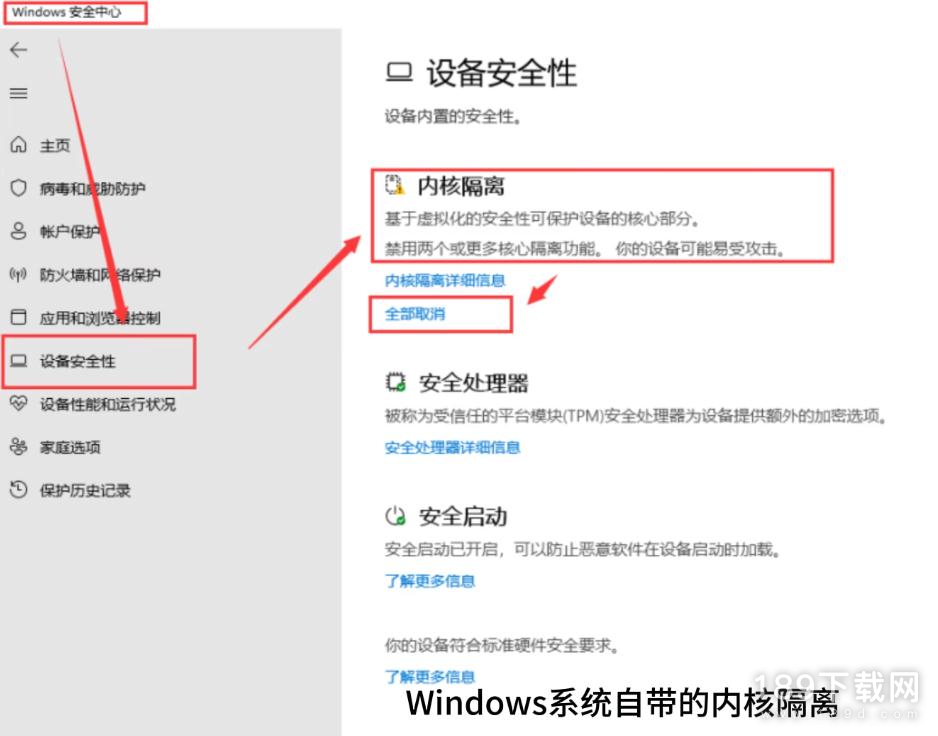Select 主页 in the sidebar
Viewport: 938px width, 736px height.
click(55, 145)
